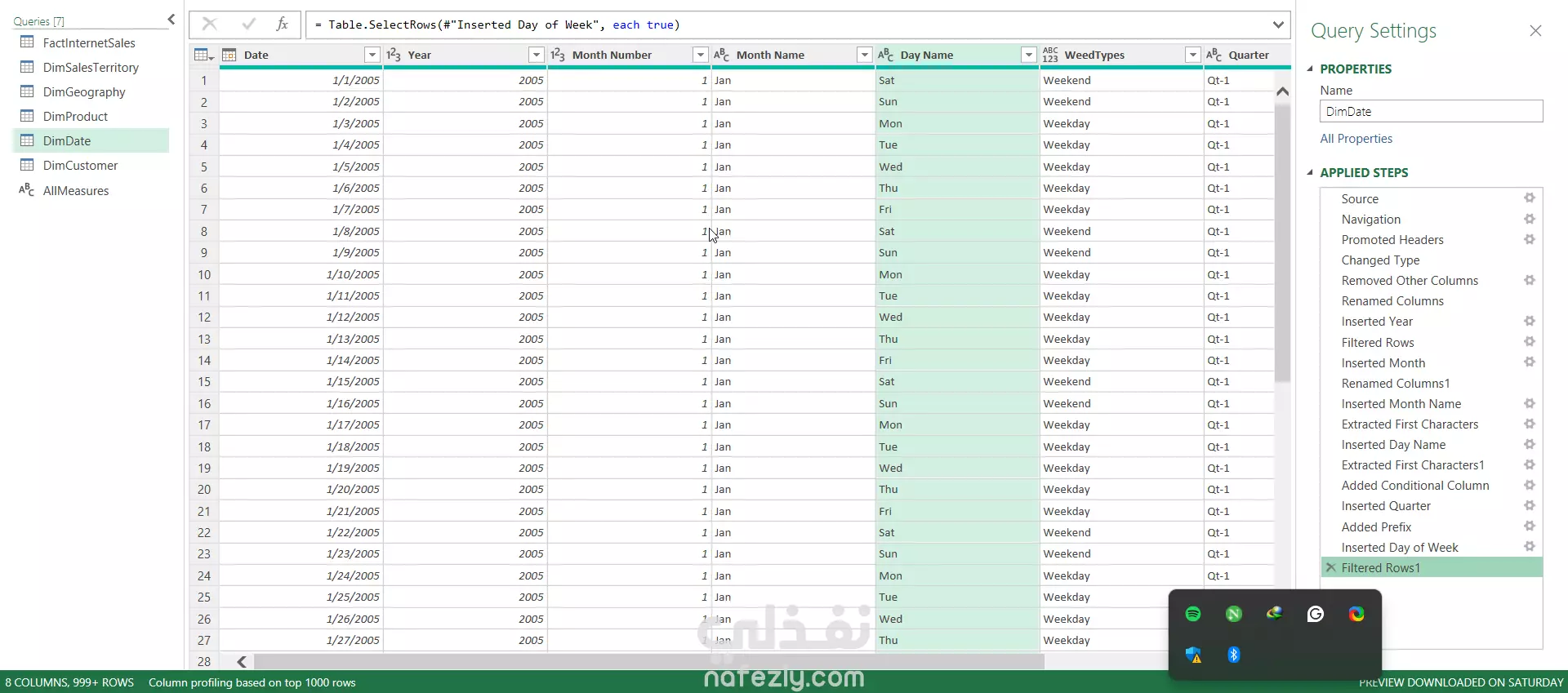The image size is (1568, 693).
Task: Click the Month Name text type icon
Action: coord(722,55)
